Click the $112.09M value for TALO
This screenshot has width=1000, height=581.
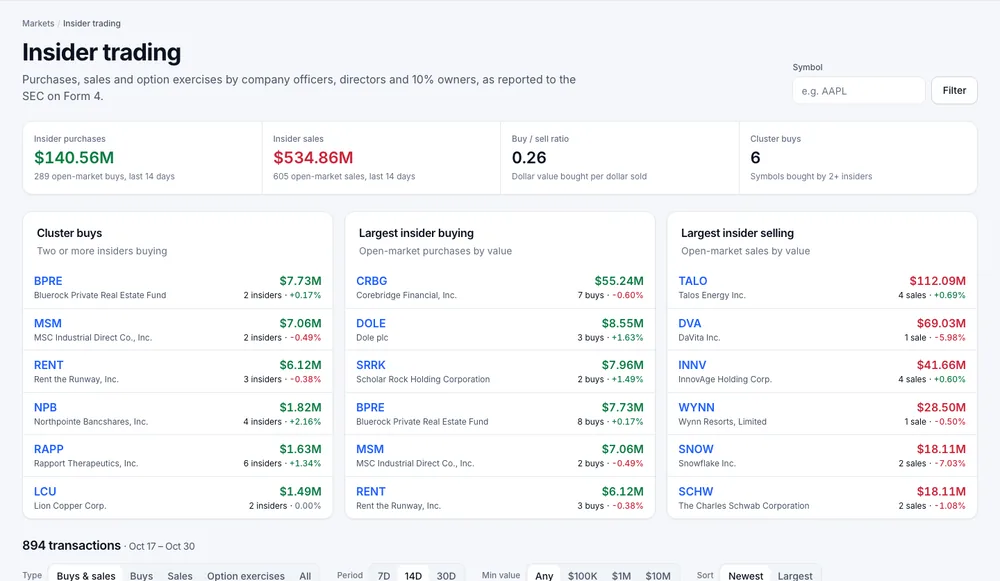[x=938, y=281]
